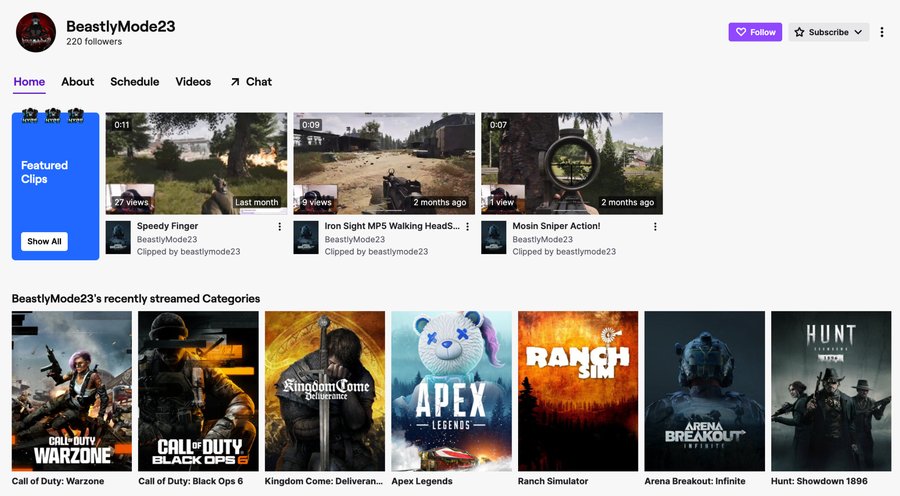
Task: Open options menu for Speedy Finger clip
Action: coord(279,227)
